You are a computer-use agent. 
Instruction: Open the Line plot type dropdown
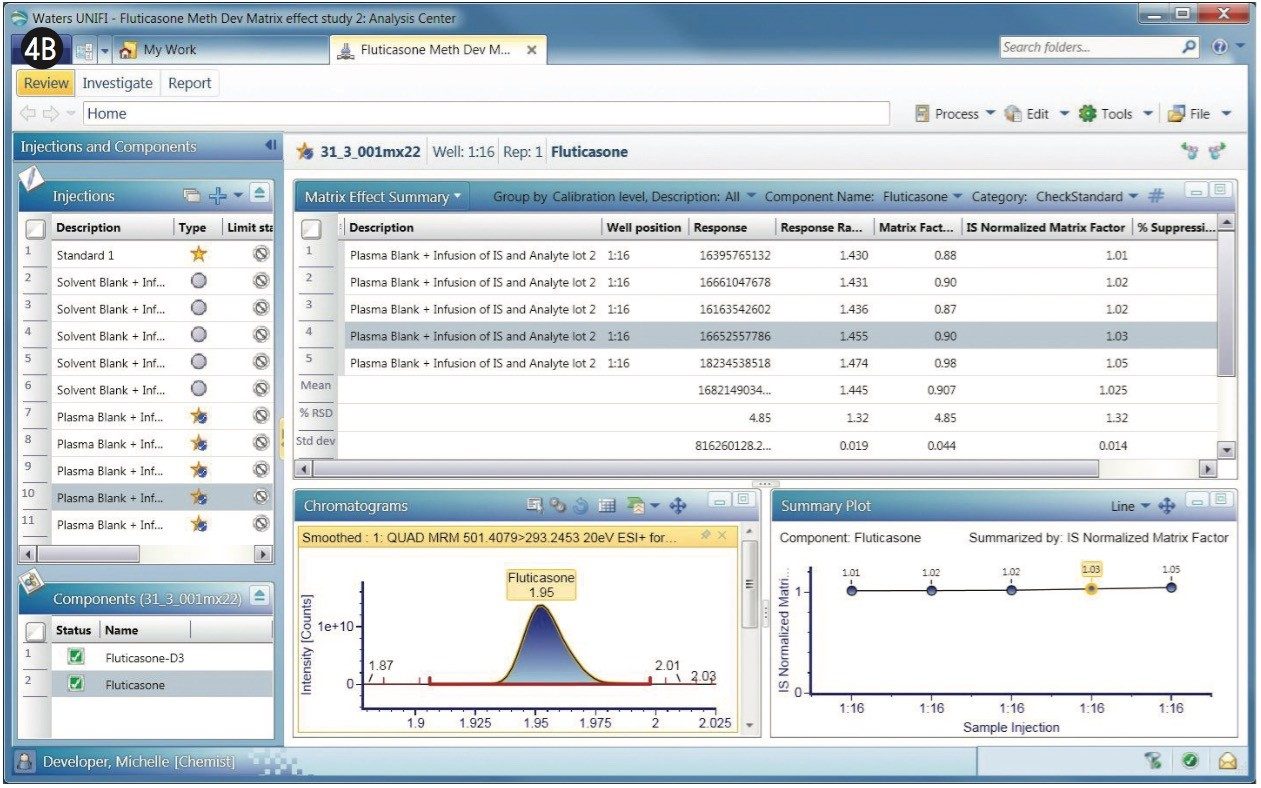[x=1131, y=507]
